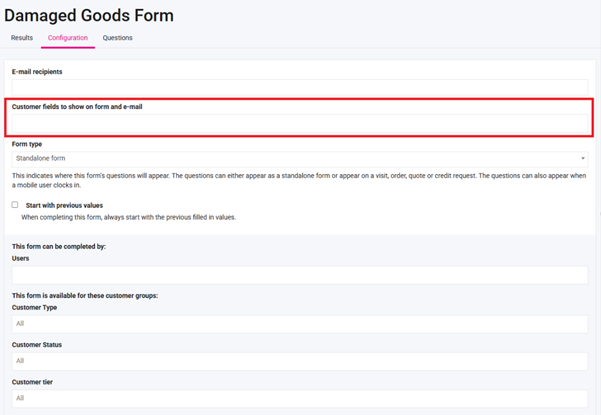The width and height of the screenshot is (601, 415).
Task: Click the Users label text
Action: (21, 258)
